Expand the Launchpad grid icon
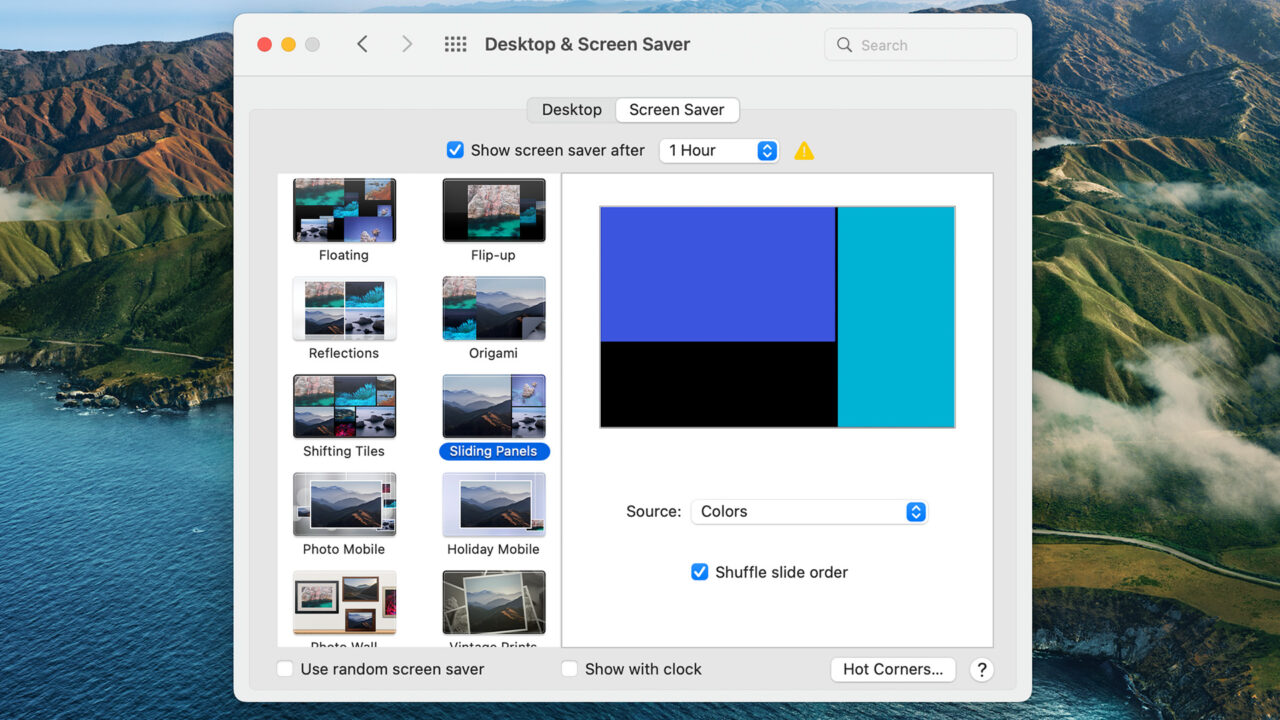 pyautogui.click(x=455, y=44)
